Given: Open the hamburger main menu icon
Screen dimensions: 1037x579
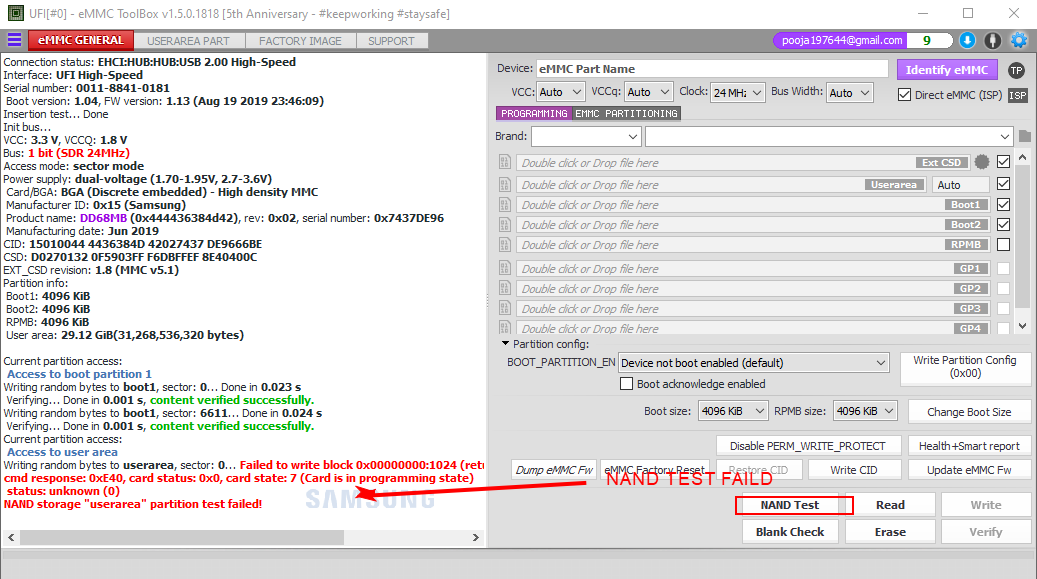Looking at the screenshot, I should pos(14,40).
